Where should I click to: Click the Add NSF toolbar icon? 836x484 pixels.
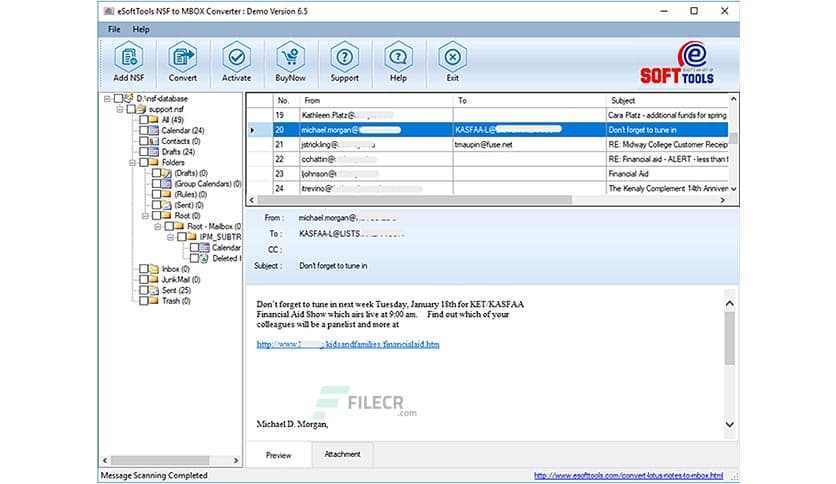(x=129, y=57)
